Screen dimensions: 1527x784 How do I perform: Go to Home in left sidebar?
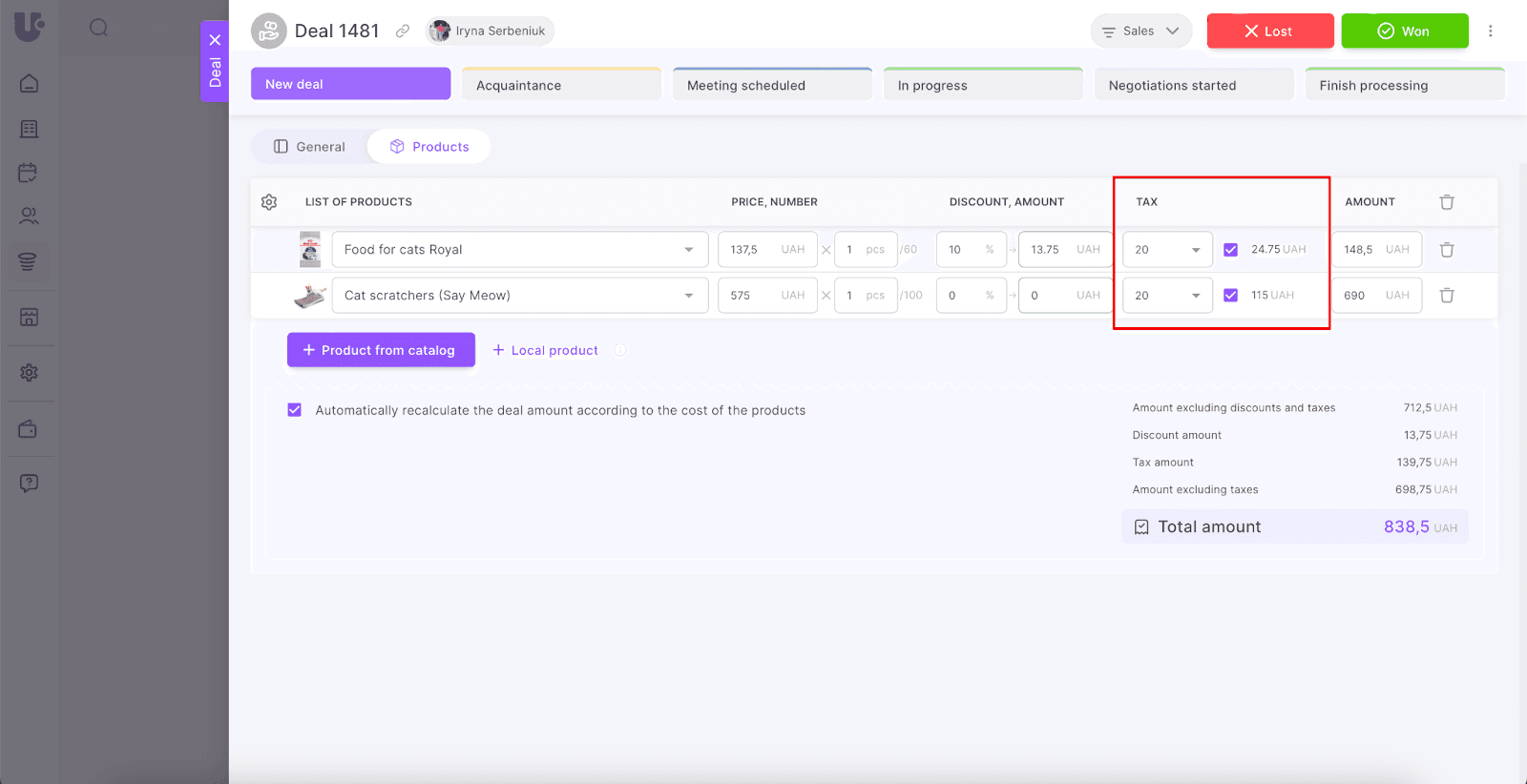click(29, 84)
